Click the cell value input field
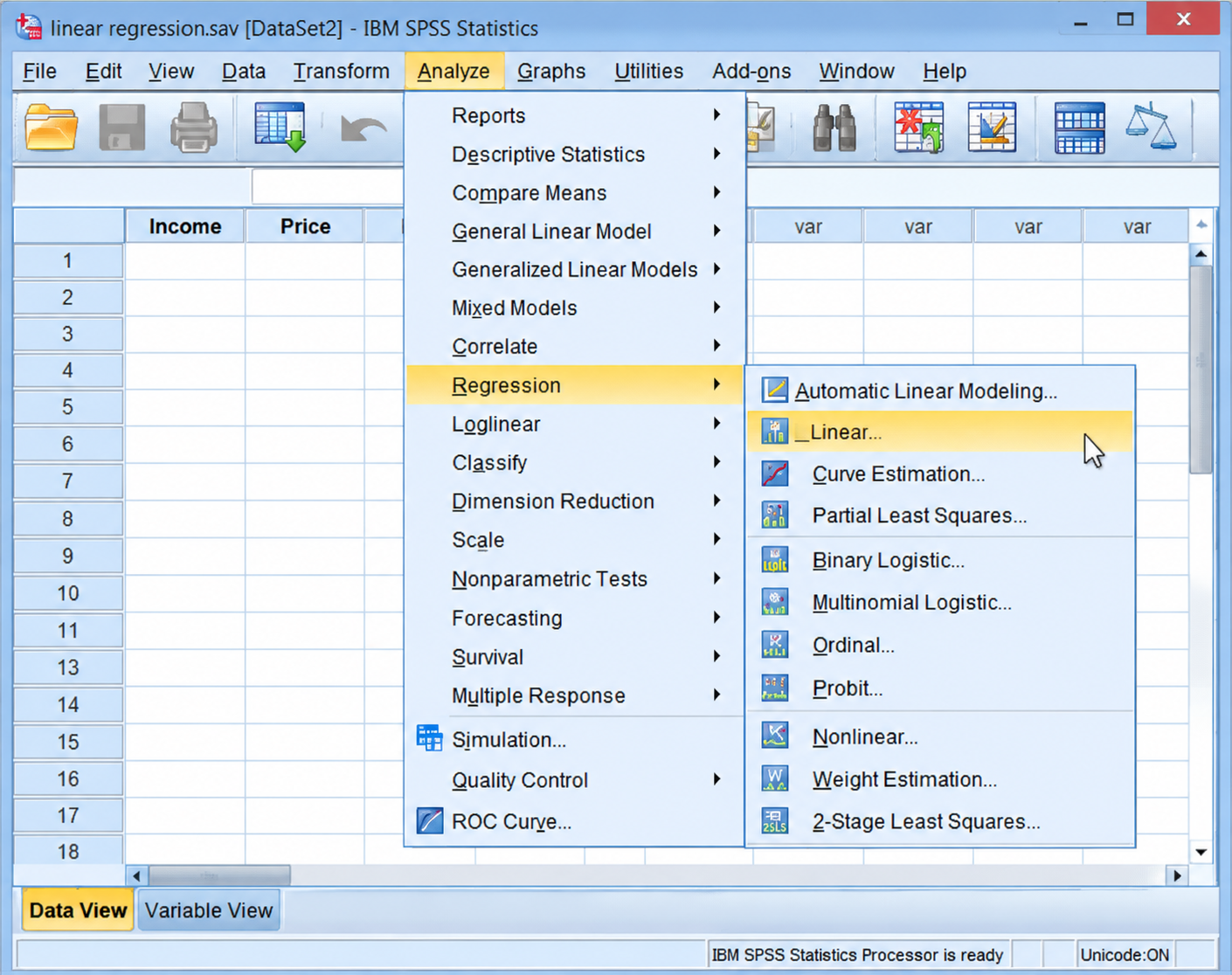The image size is (1232, 975). (328, 186)
